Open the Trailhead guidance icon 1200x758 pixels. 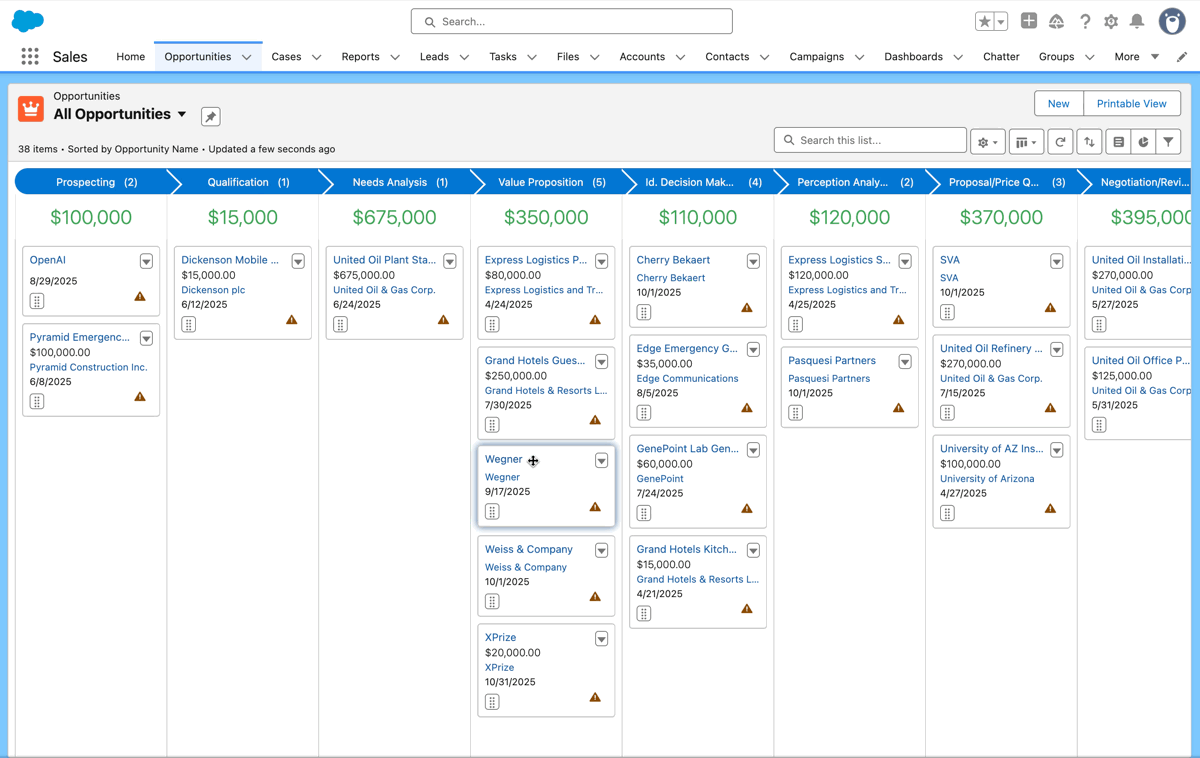1056,21
